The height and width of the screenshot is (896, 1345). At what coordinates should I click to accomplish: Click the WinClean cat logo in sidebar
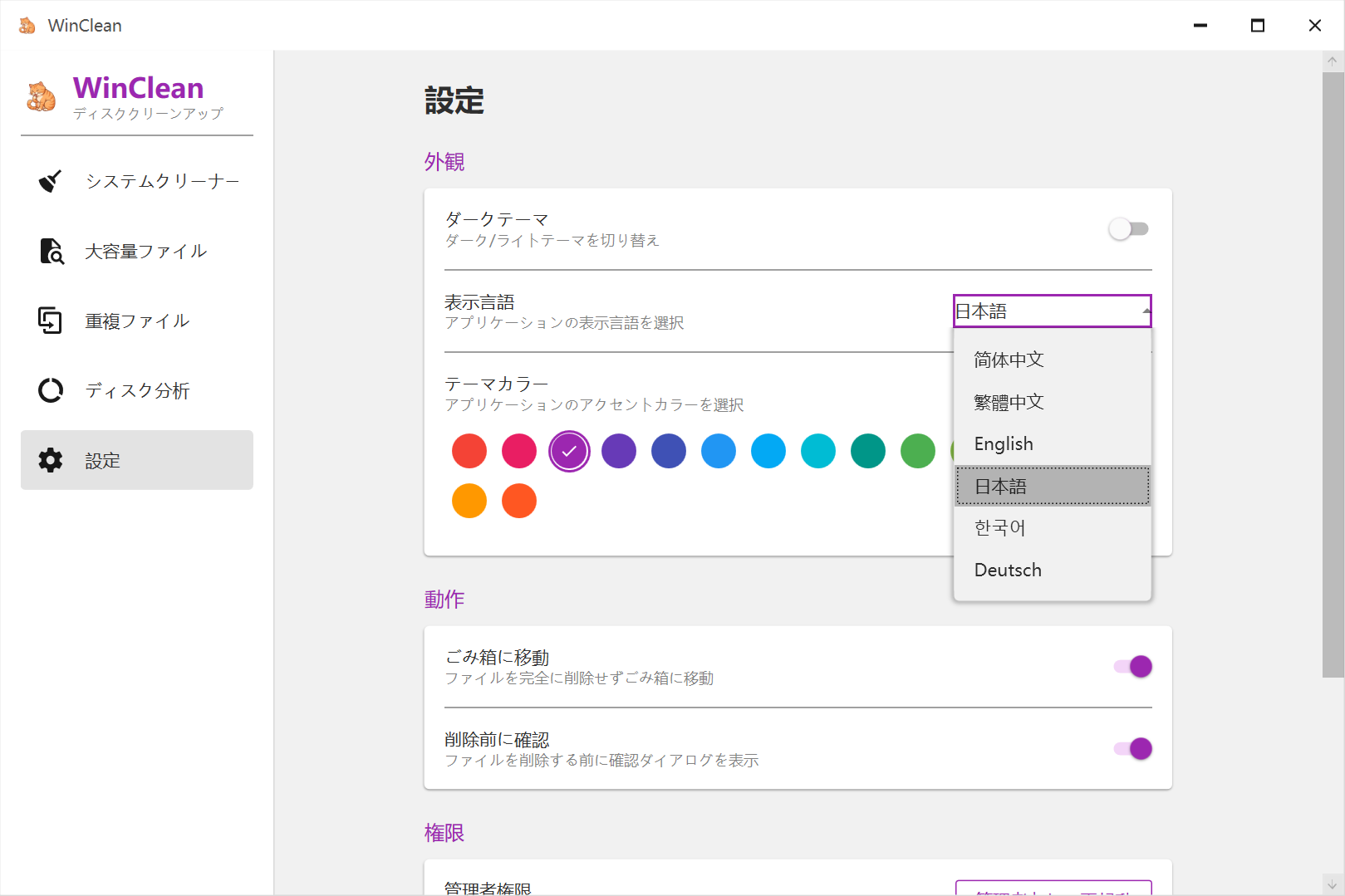pyautogui.click(x=41, y=97)
